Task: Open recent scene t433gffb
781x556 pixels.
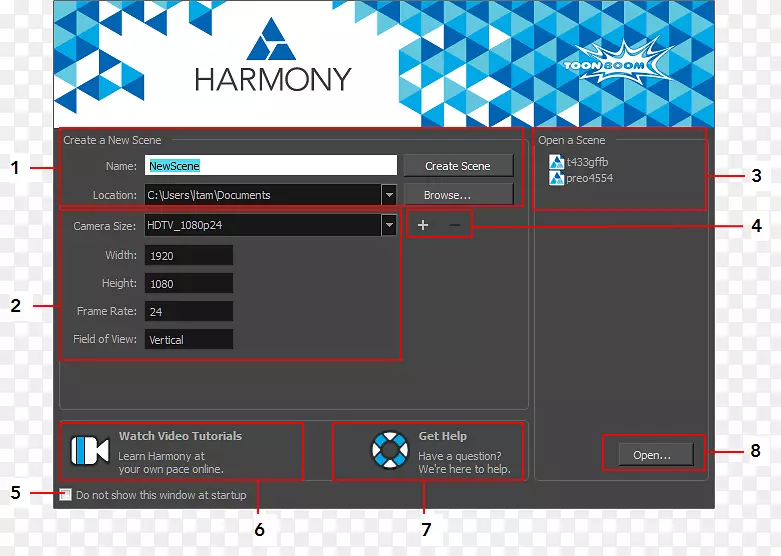Action: coord(587,162)
